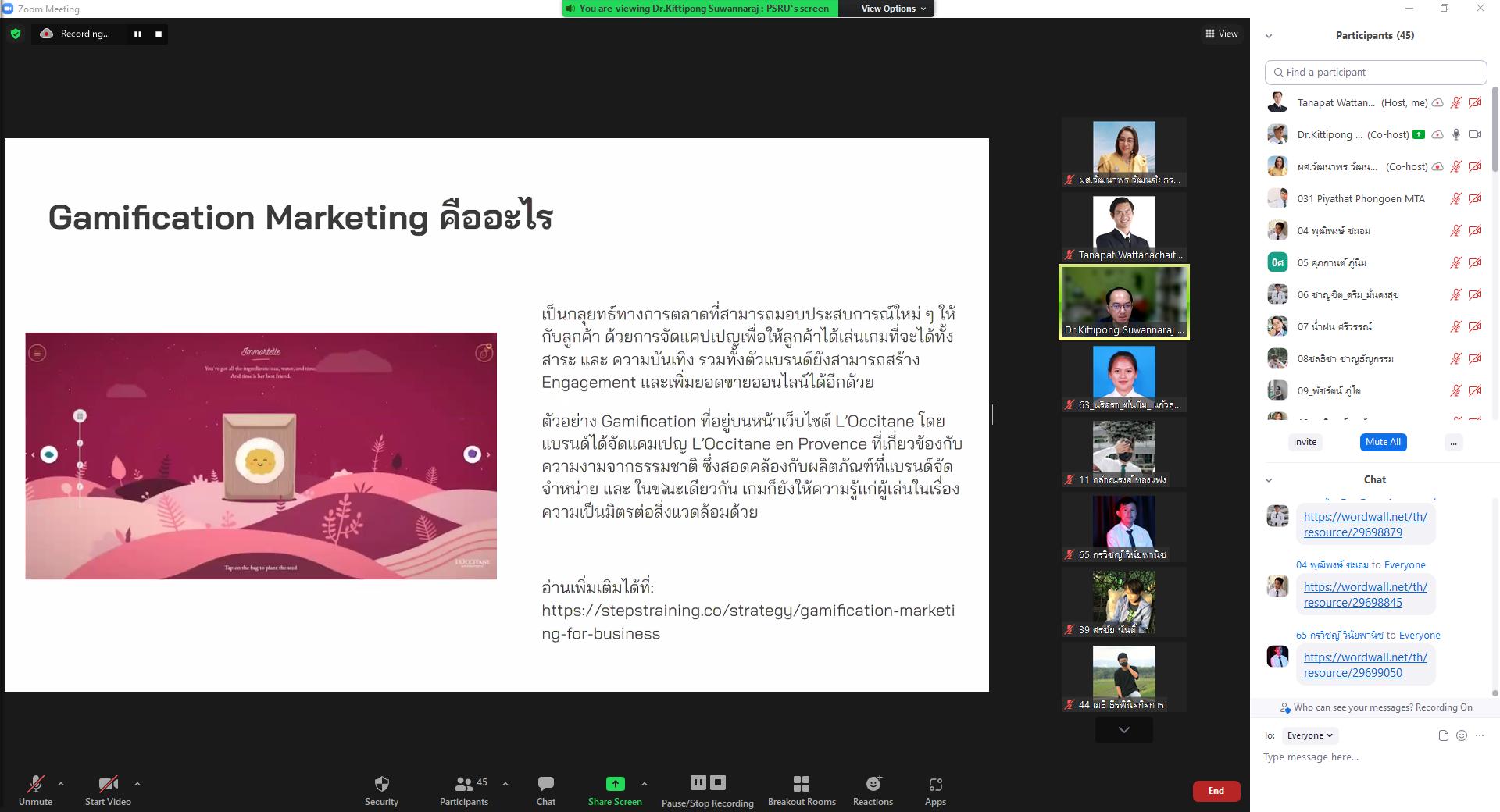Select Dr.Kittipong Suwannaraj video thumbnail
The width and height of the screenshot is (1500, 812).
1123,302
